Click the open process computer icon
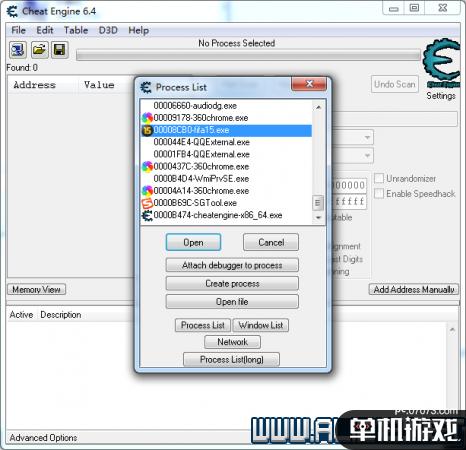Image resolution: width=466 pixels, height=450 pixels. pos(18,50)
